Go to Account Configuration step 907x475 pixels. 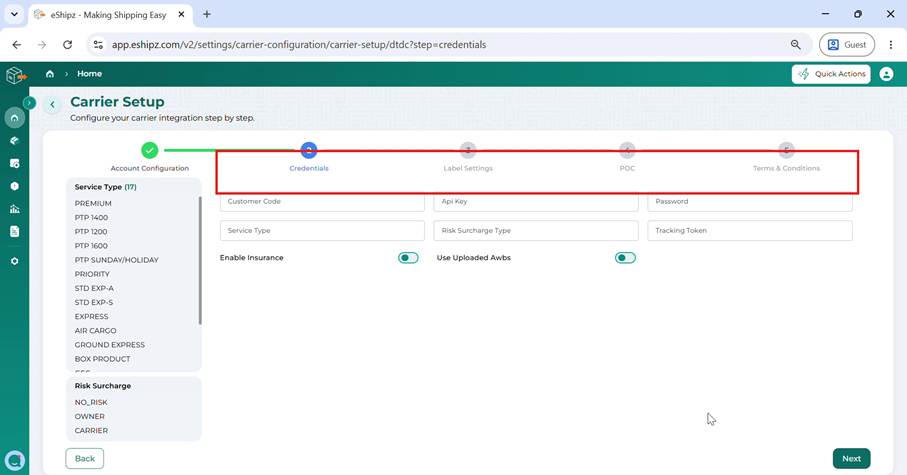point(149,168)
